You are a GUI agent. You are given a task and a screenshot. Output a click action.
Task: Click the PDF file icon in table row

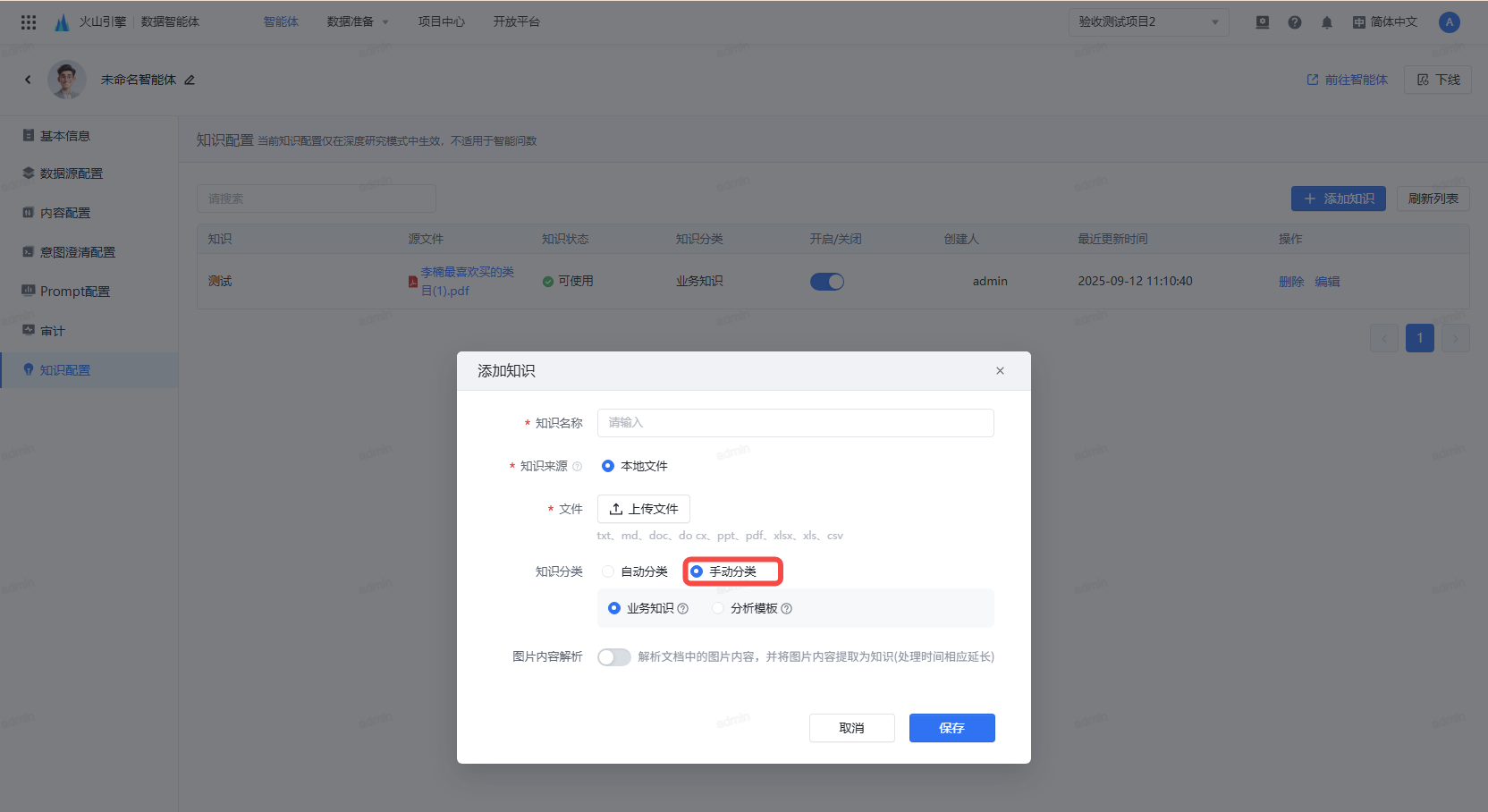[x=413, y=282]
